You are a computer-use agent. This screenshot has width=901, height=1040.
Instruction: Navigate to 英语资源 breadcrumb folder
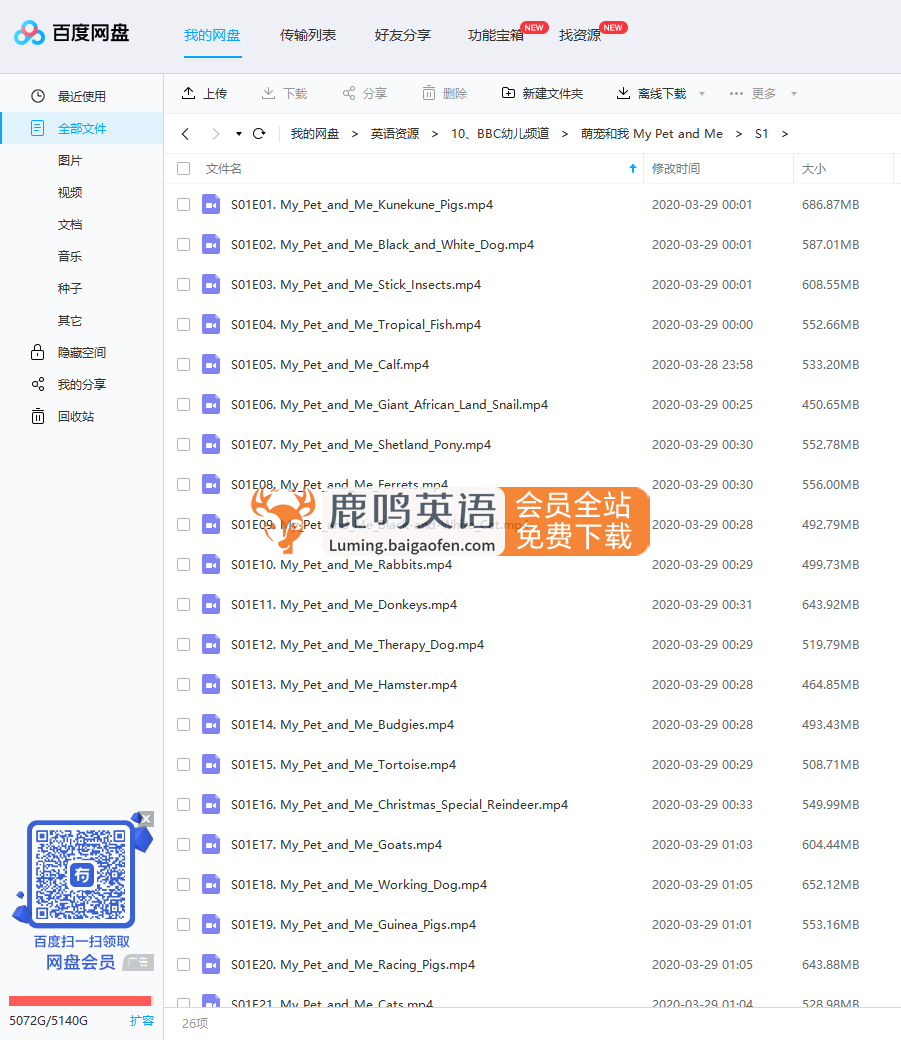point(395,134)
